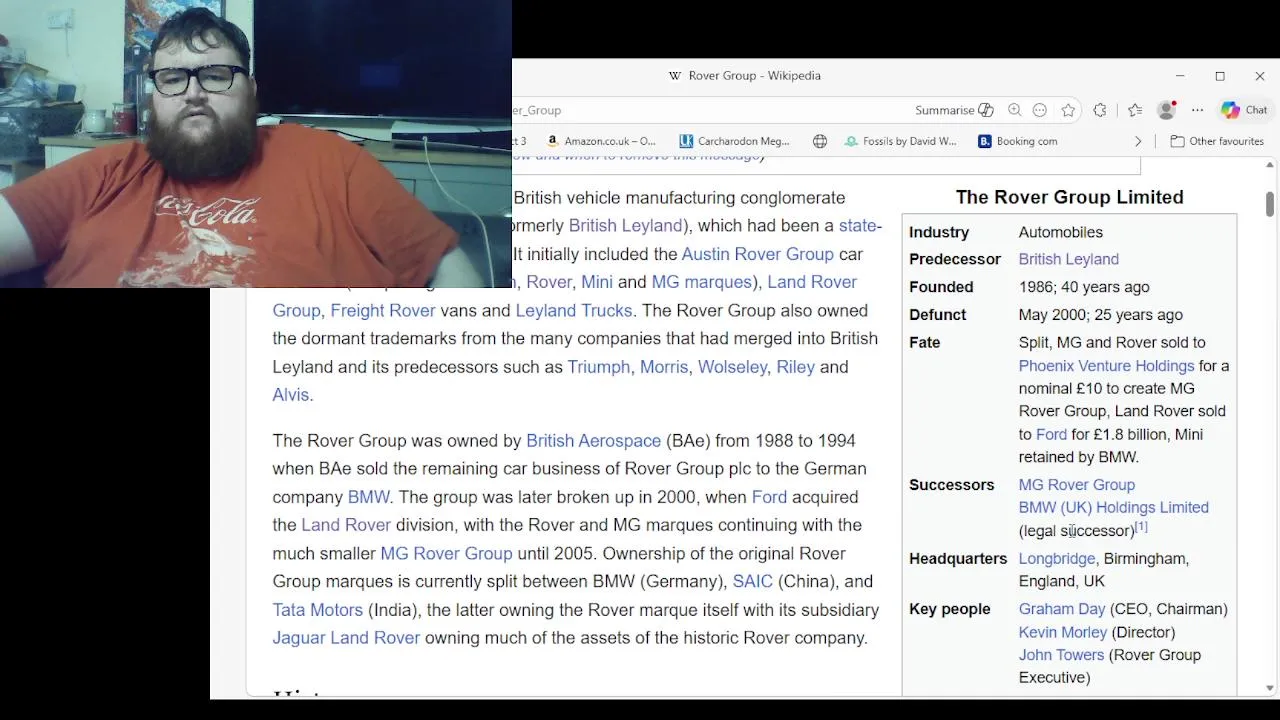
Task: Open the Settings and more ellipsis menu
Action: (1197, 110)
